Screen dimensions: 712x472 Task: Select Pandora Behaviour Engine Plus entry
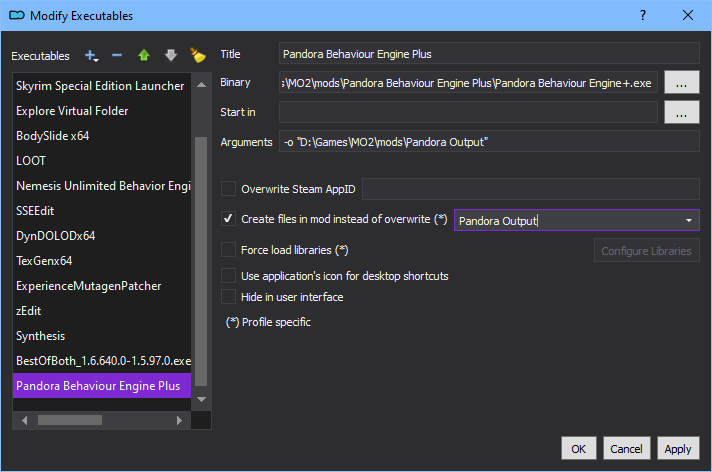102,386
